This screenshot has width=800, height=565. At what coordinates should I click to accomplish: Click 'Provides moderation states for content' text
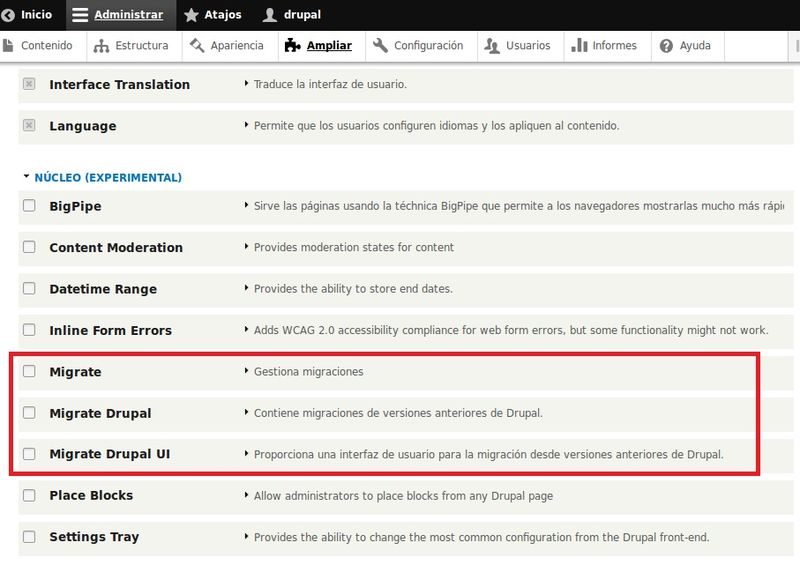pos(354,247)
